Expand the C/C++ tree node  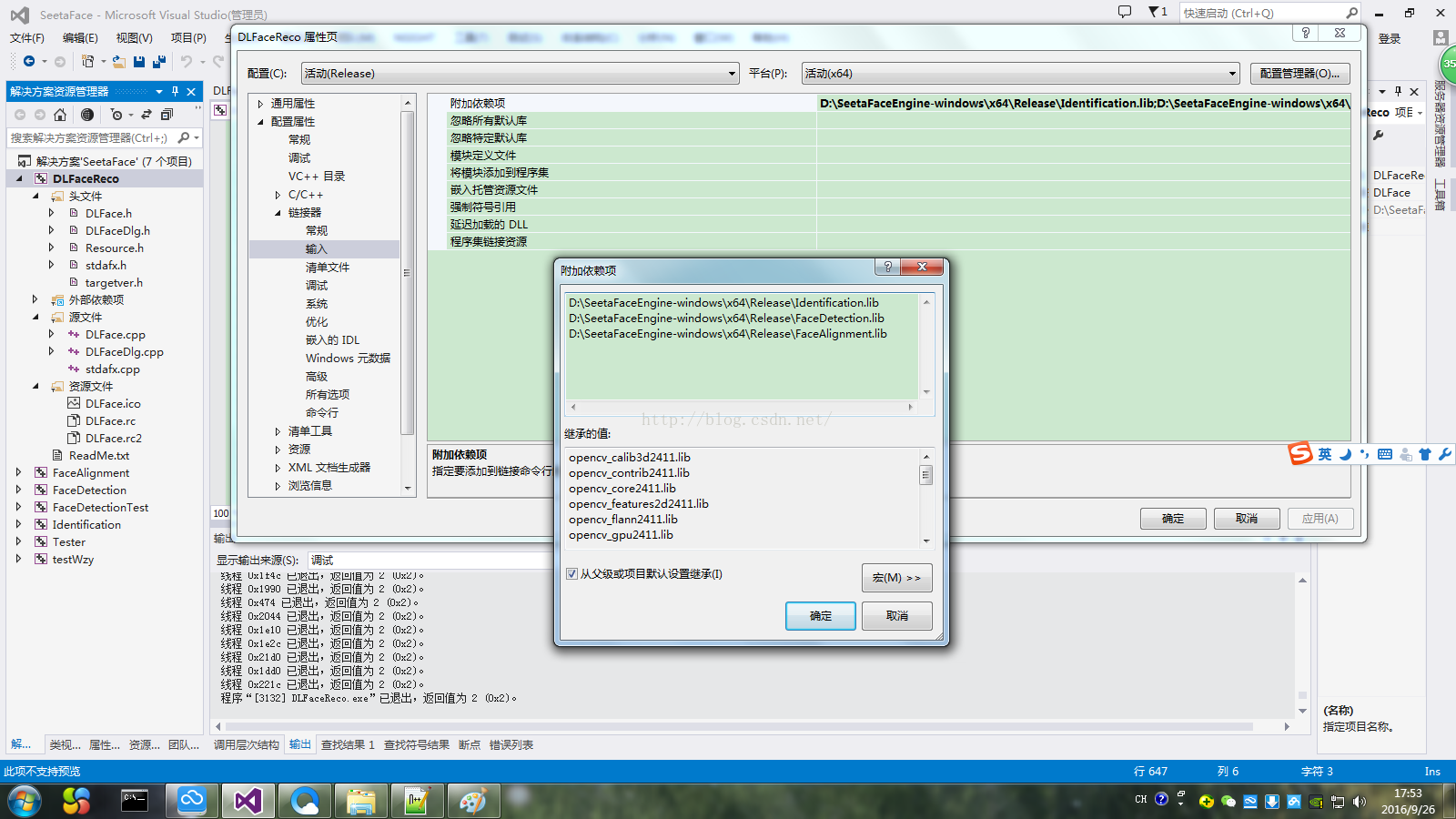point(278,195)
